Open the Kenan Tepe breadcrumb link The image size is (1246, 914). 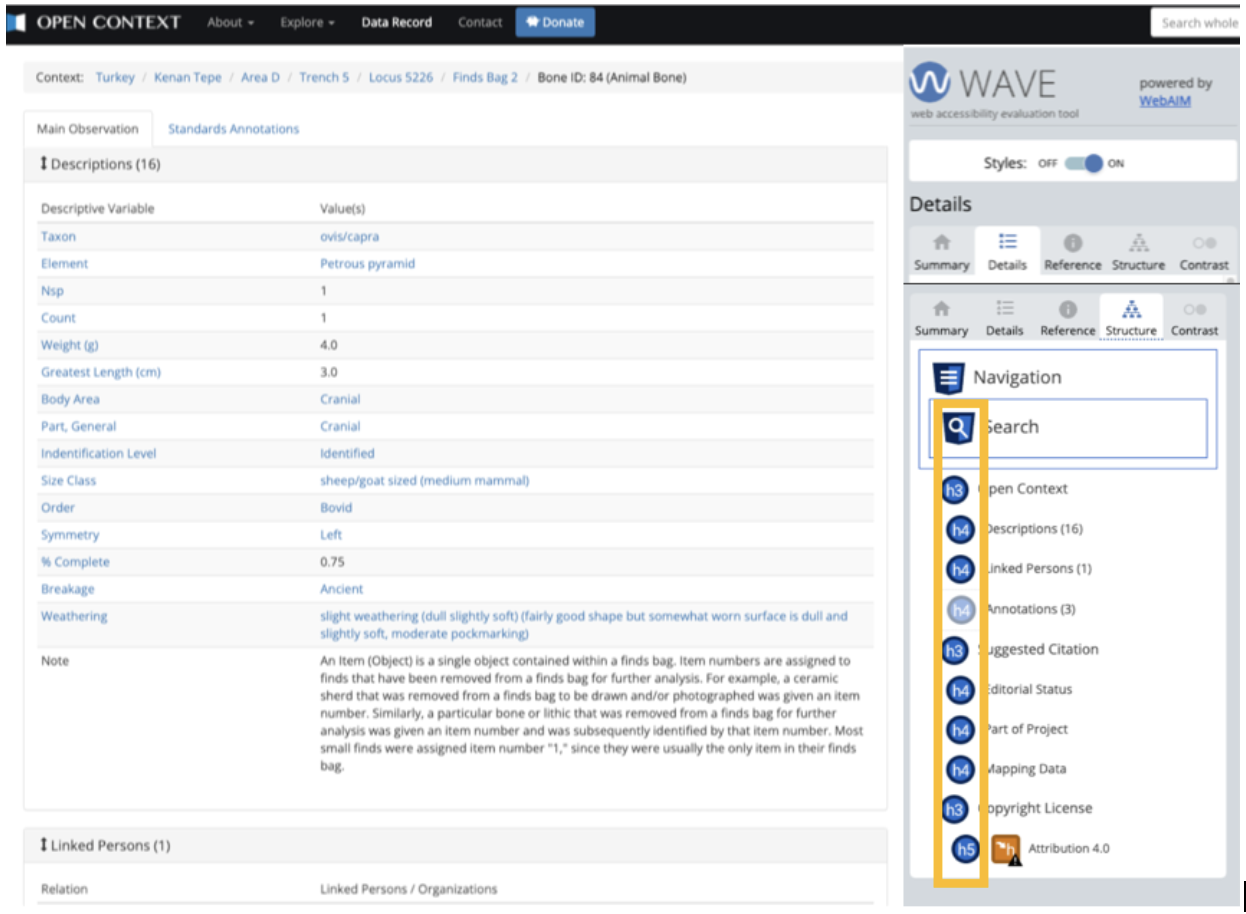click(187, 77)
